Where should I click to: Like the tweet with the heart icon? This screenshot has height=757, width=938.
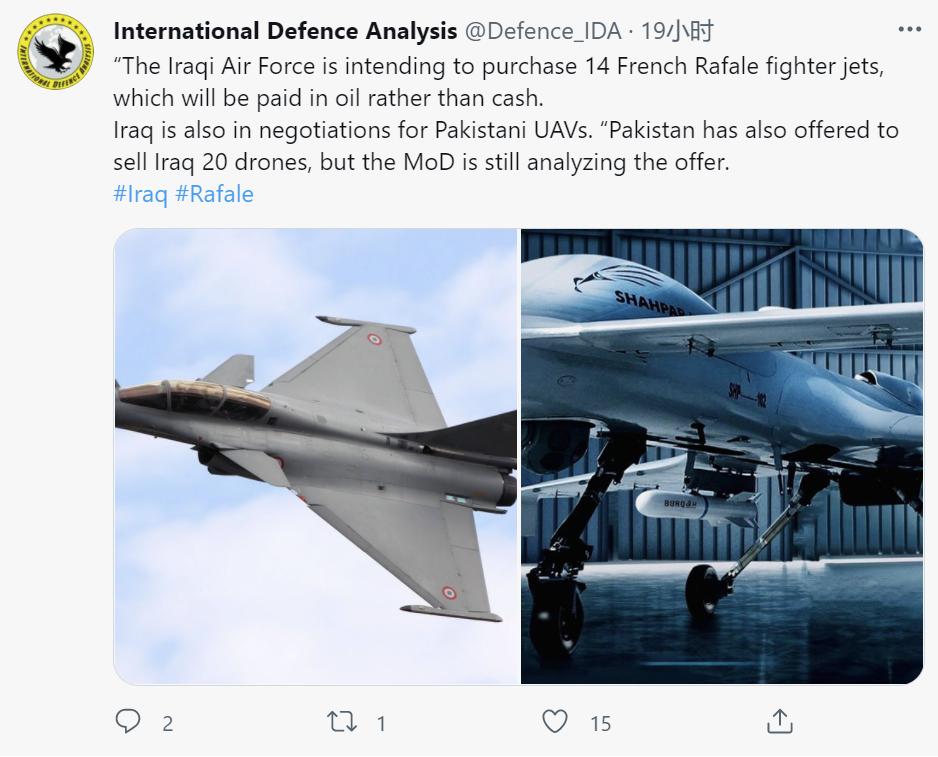point(554,721)
